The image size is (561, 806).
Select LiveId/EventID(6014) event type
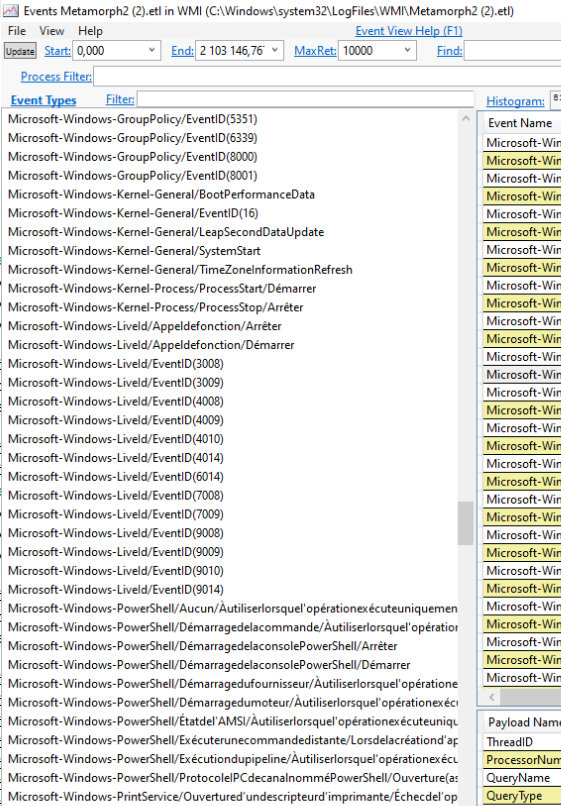coord(116,477)
